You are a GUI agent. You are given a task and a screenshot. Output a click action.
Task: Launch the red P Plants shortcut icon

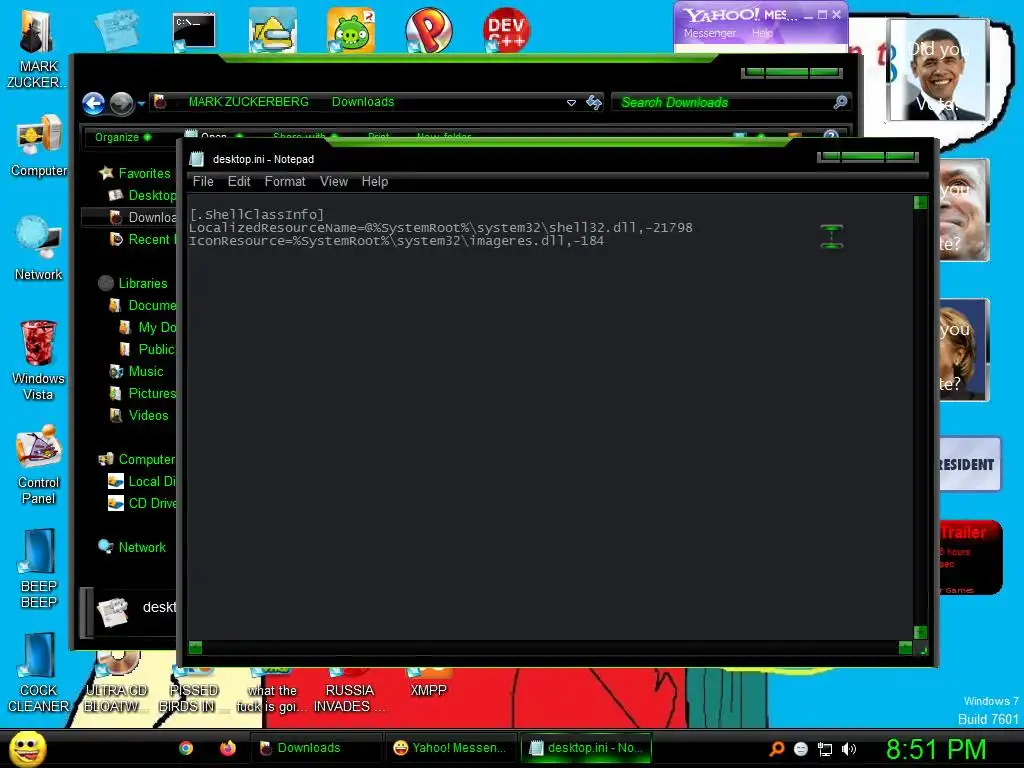pos(428,30)
